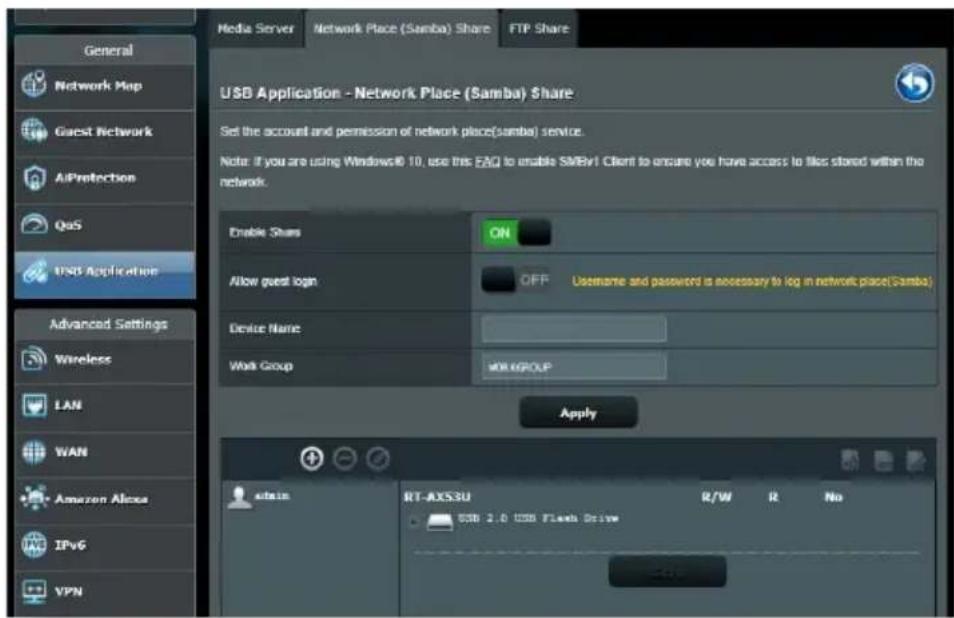Select the QoS sidebar item
Image resolution: width=954 pixels, height=618 pixels.
tap(105, 225)
